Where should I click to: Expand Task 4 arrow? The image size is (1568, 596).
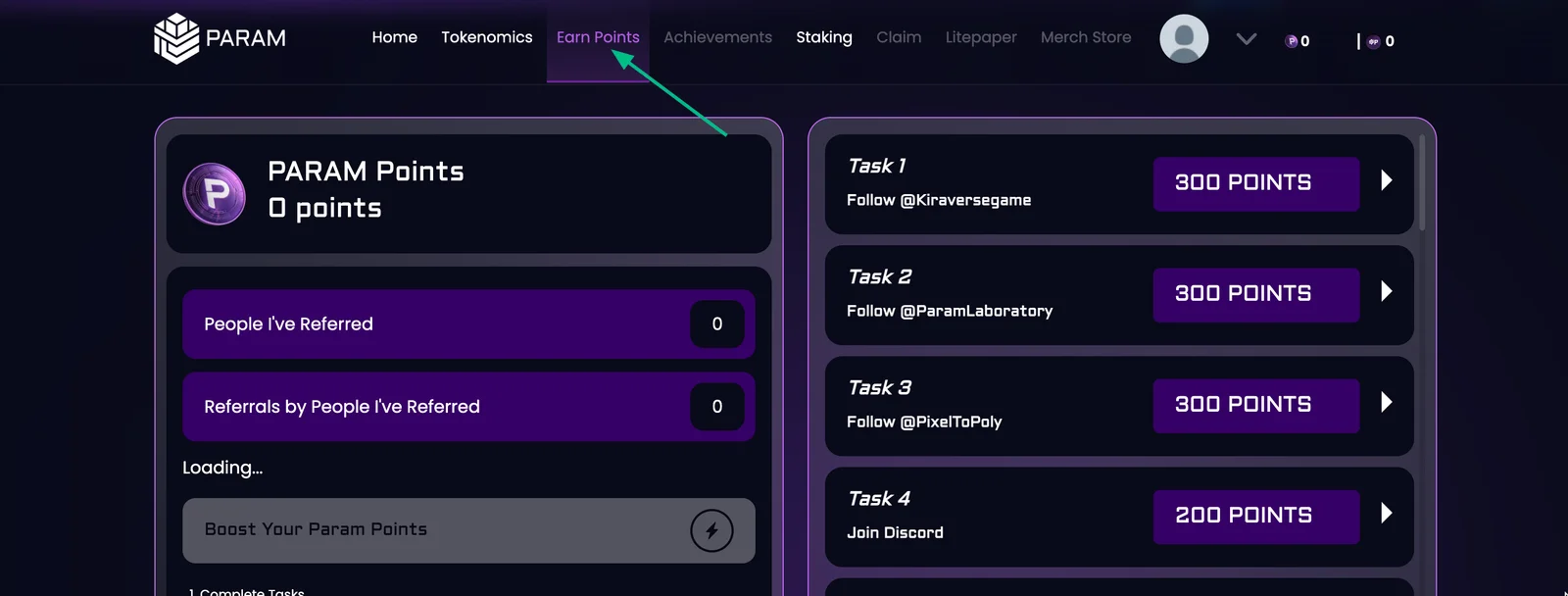tap(1387, 513)
